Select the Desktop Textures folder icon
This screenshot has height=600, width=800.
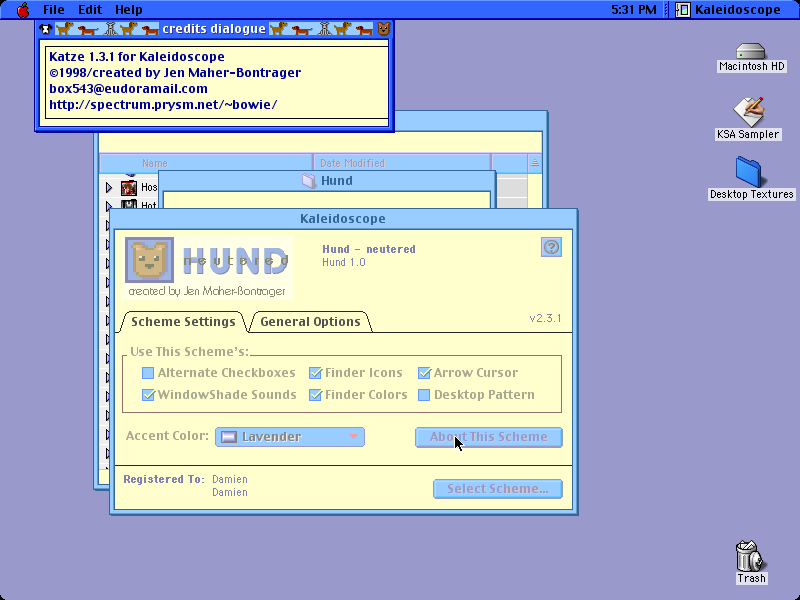(748, 172)
